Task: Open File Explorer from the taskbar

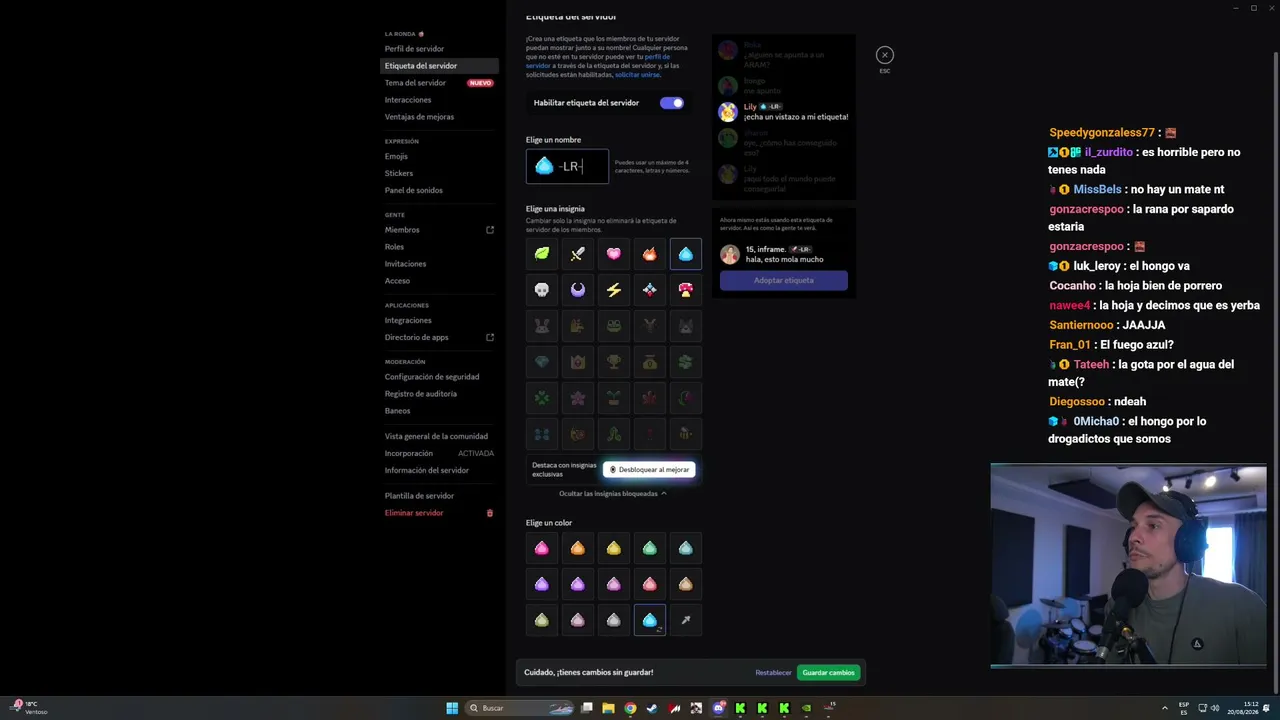Action: pyautogui.click(x=608, y=708)
